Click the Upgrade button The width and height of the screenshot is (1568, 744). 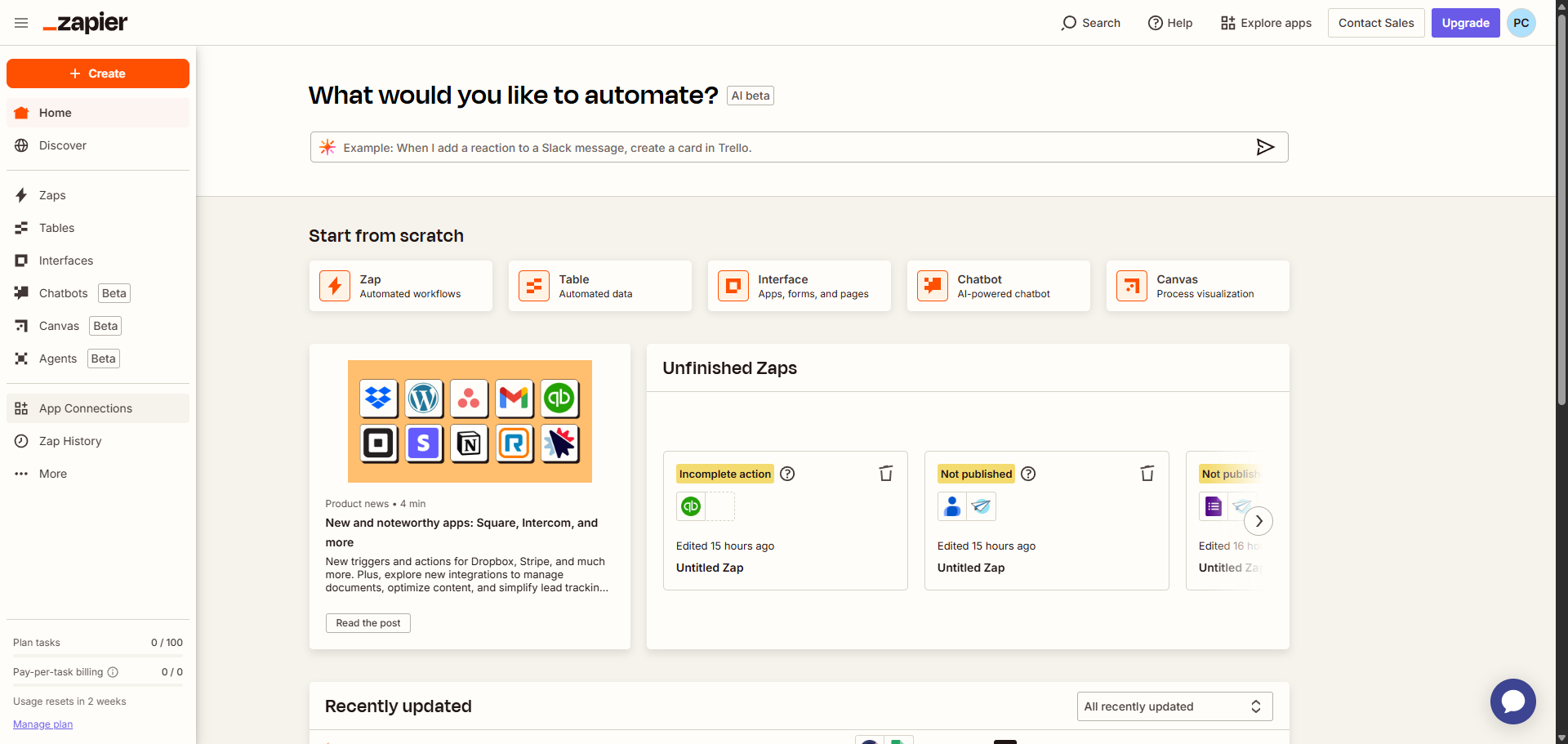coord(1465,23)
